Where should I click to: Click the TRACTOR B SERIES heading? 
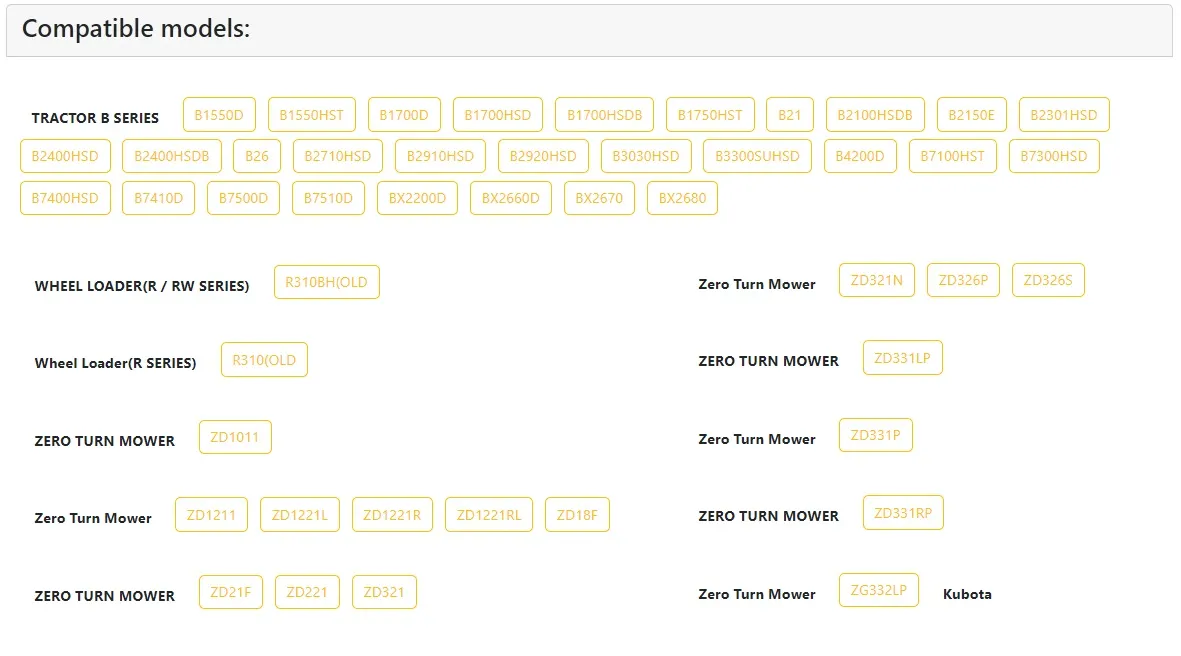click(95, 117)
